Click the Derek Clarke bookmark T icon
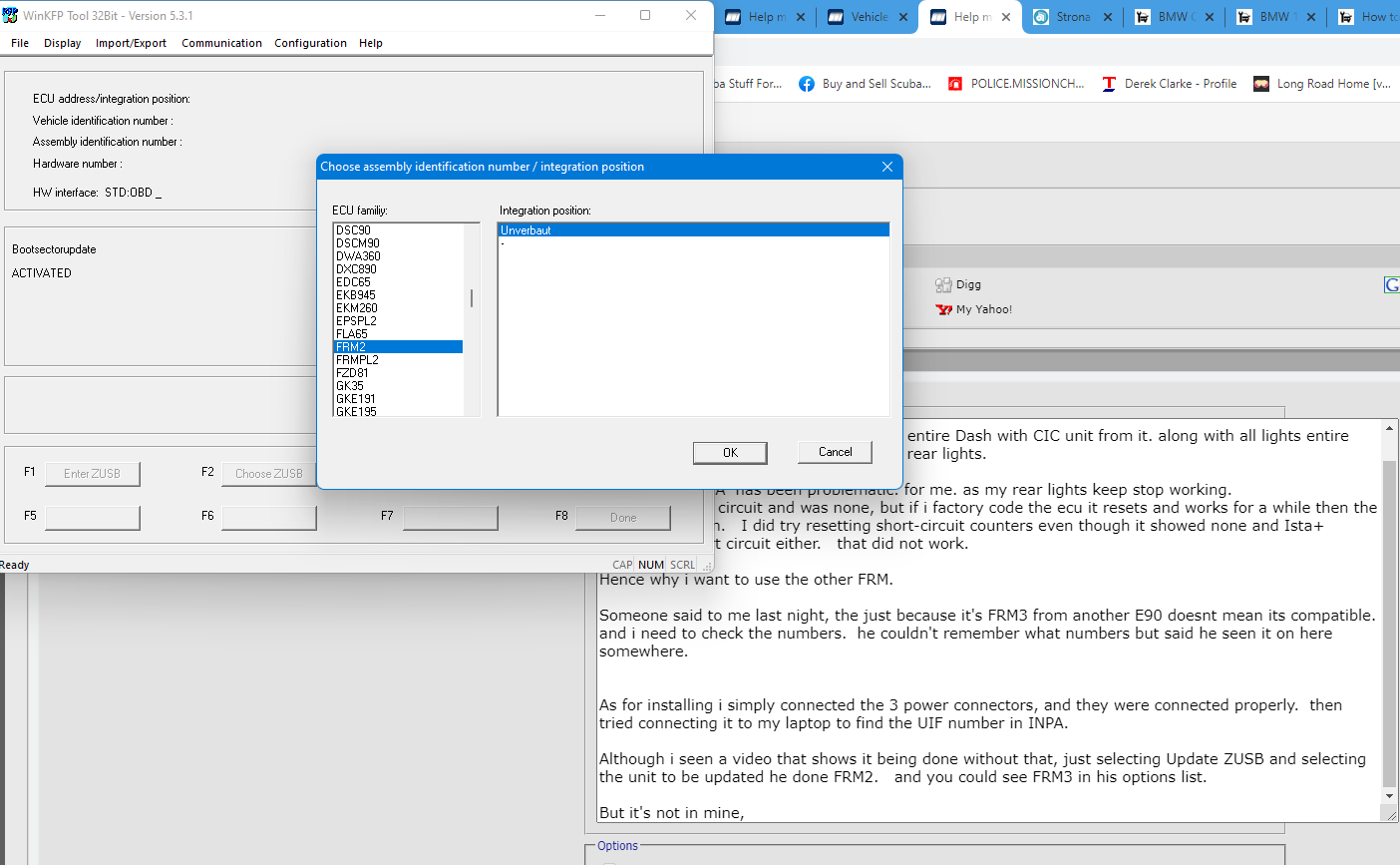The image size is (1400, 865). point(1109,84)
